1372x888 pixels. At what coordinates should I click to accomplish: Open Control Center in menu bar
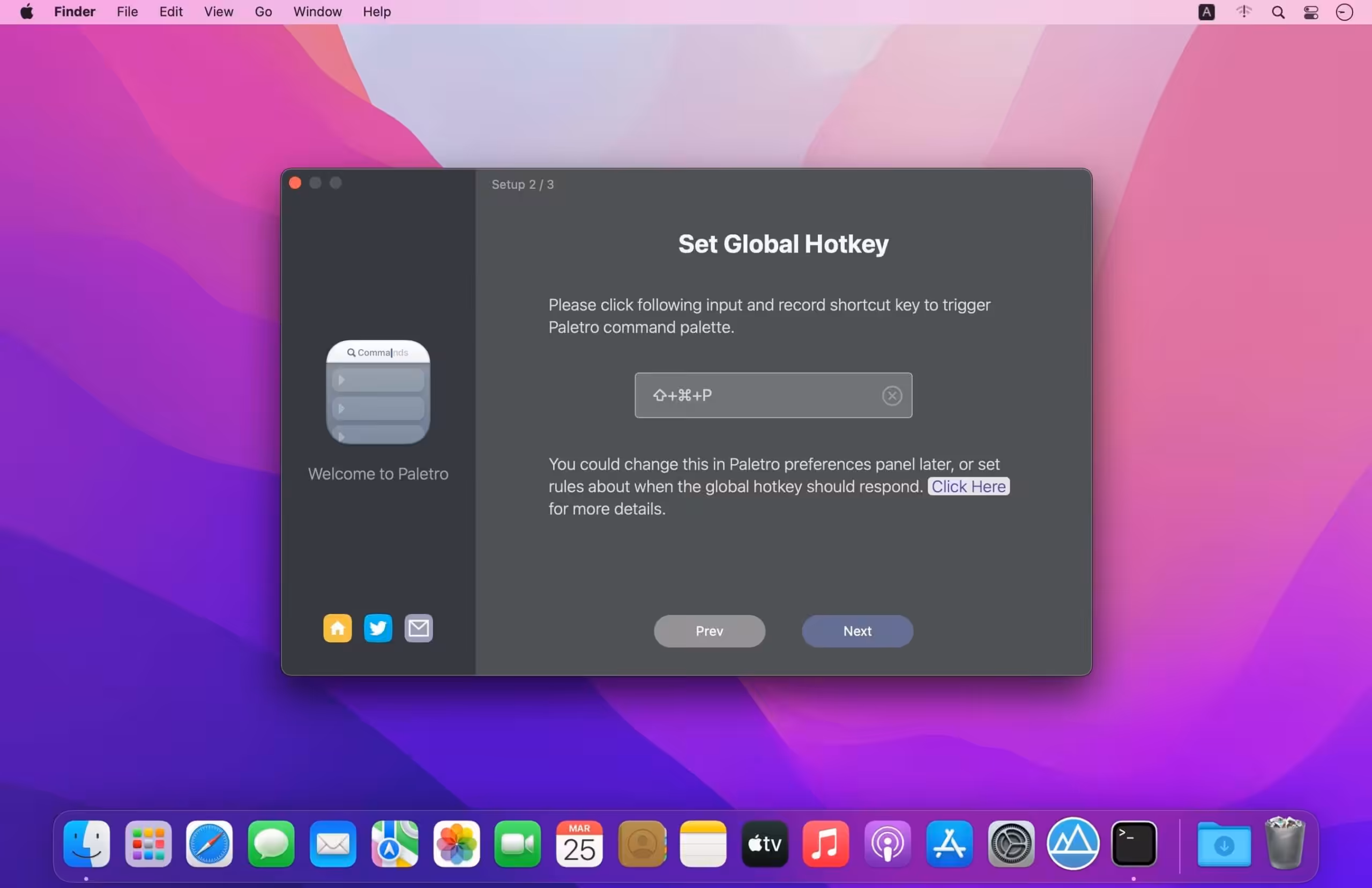click(x=1311, y=12)
